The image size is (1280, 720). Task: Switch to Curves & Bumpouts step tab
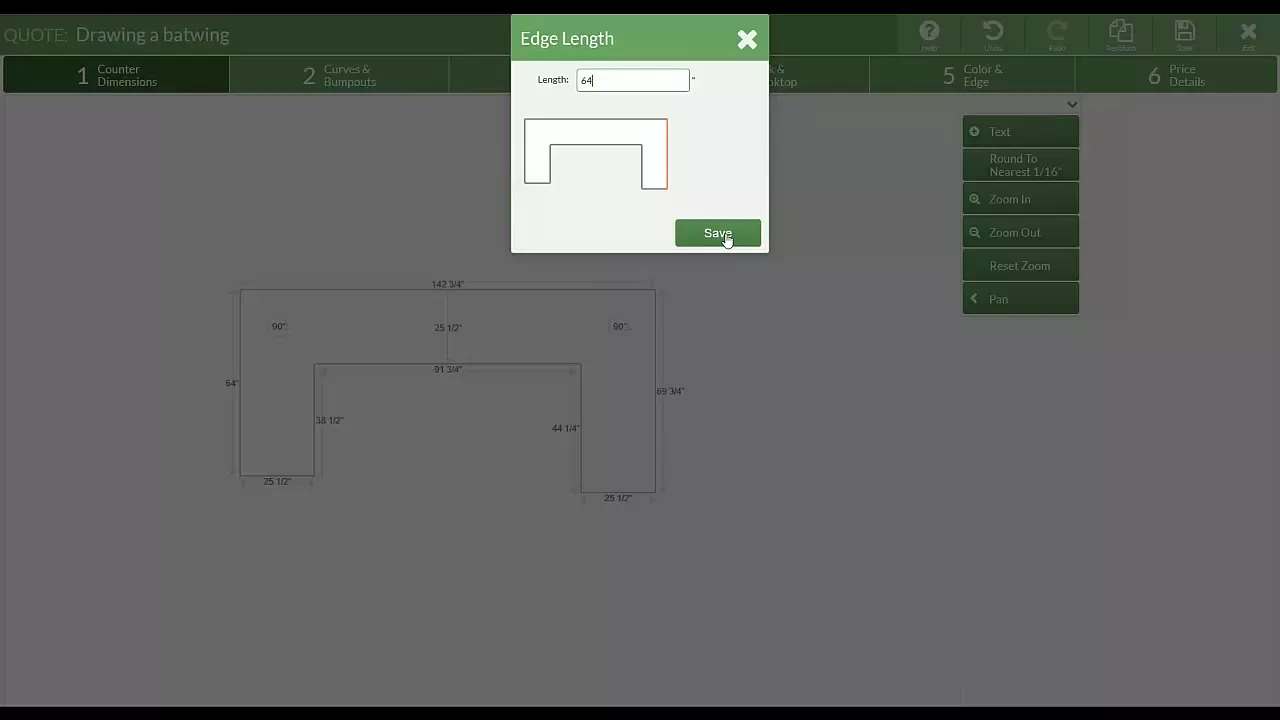pos(339,75)
